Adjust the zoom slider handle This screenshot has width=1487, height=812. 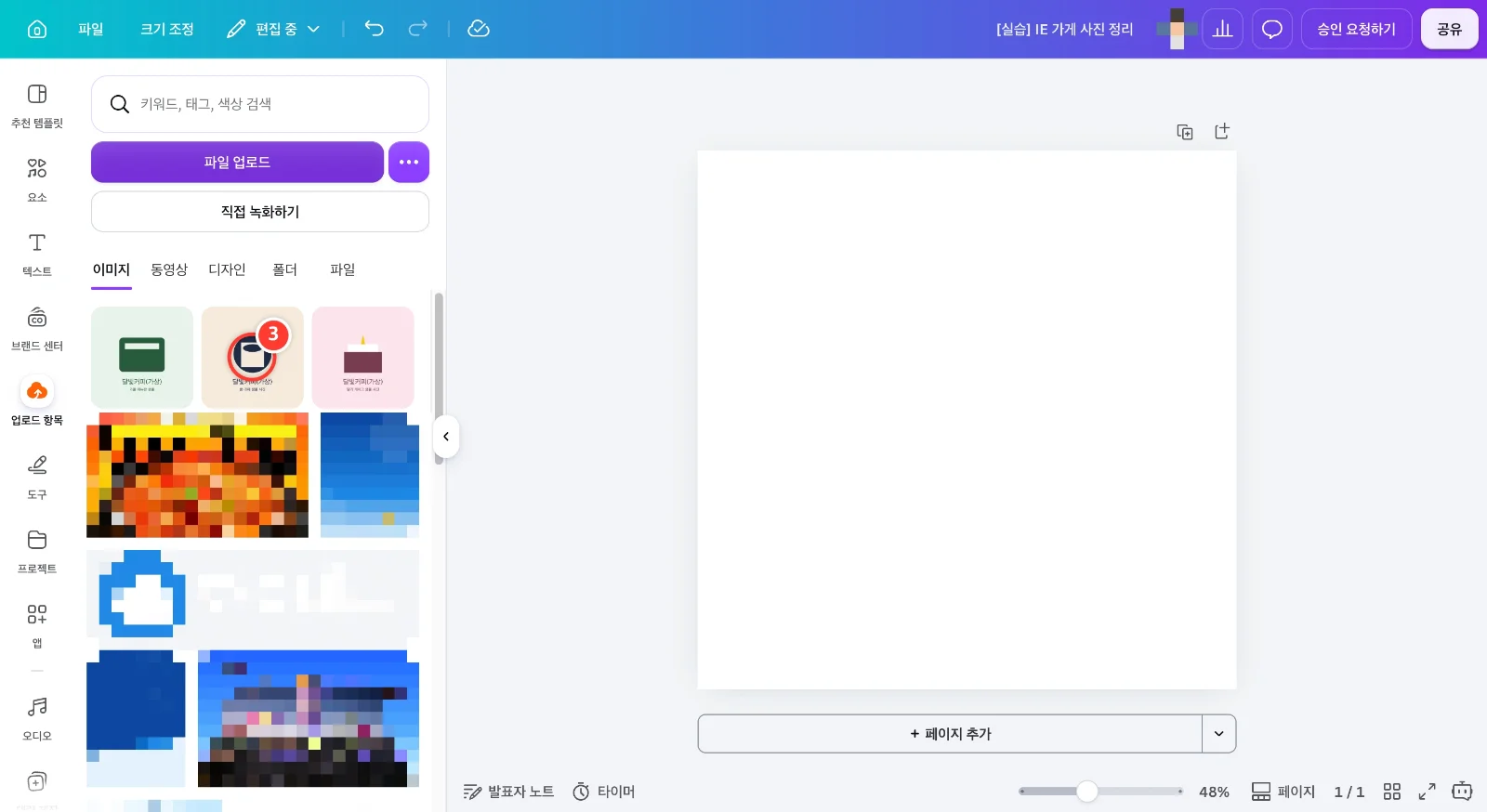click(x=1087, y=792)
